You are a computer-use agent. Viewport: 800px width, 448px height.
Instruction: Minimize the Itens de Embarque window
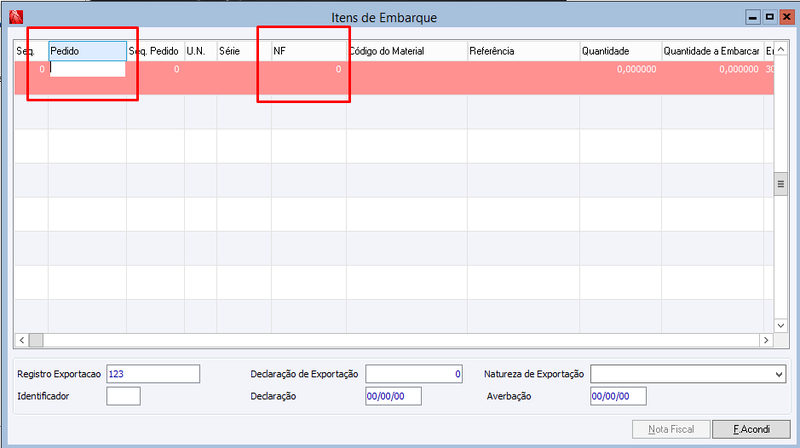(x=753, y=17)
